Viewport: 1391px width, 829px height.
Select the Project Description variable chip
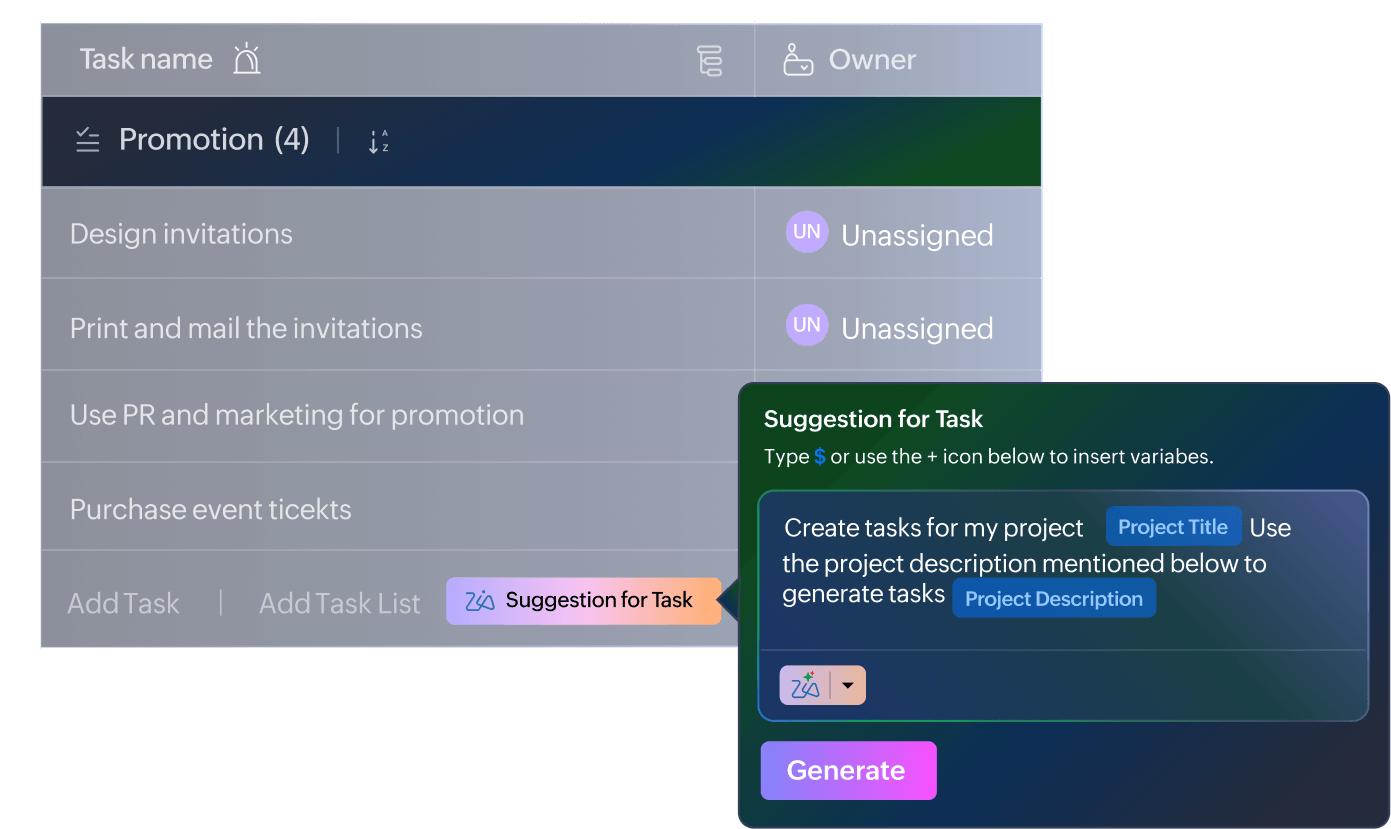click(1053, 597)
